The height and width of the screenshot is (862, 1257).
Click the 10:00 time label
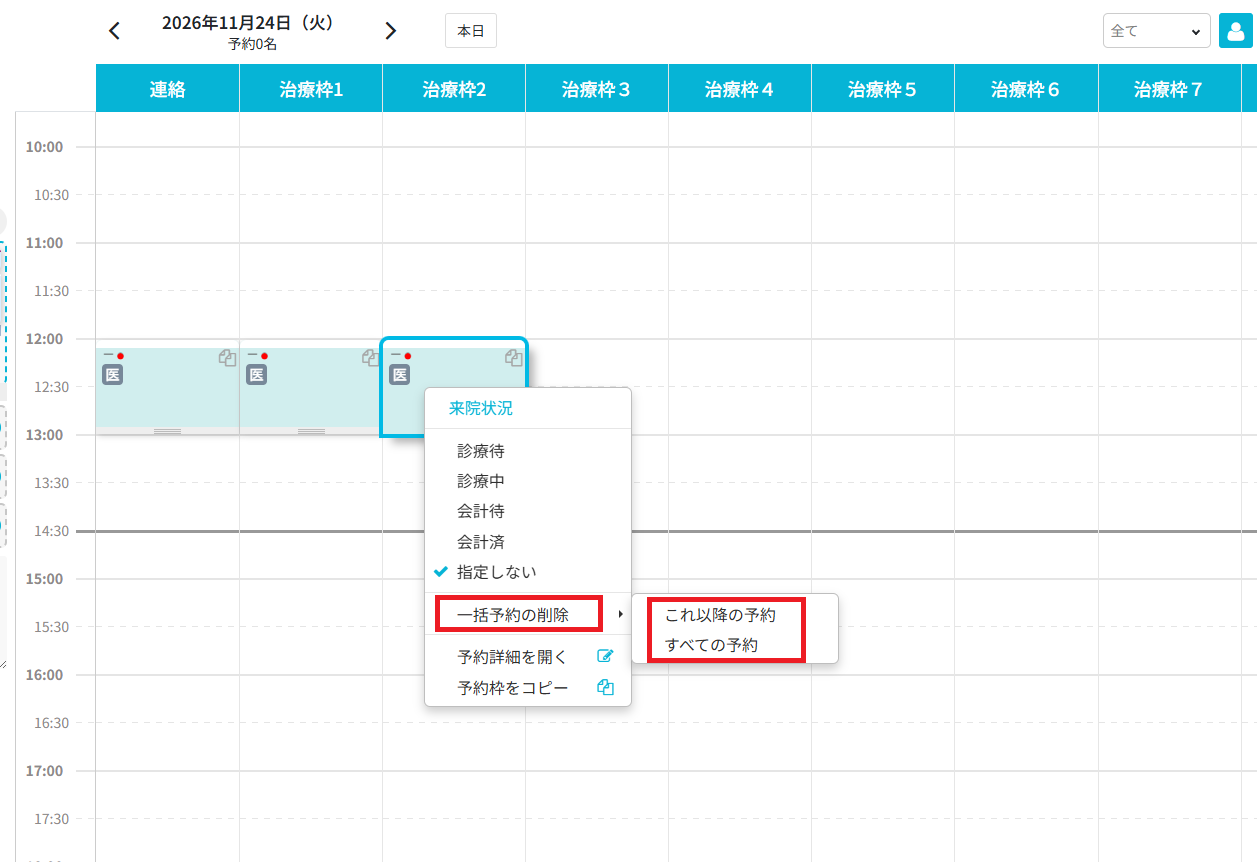[45, 147]
